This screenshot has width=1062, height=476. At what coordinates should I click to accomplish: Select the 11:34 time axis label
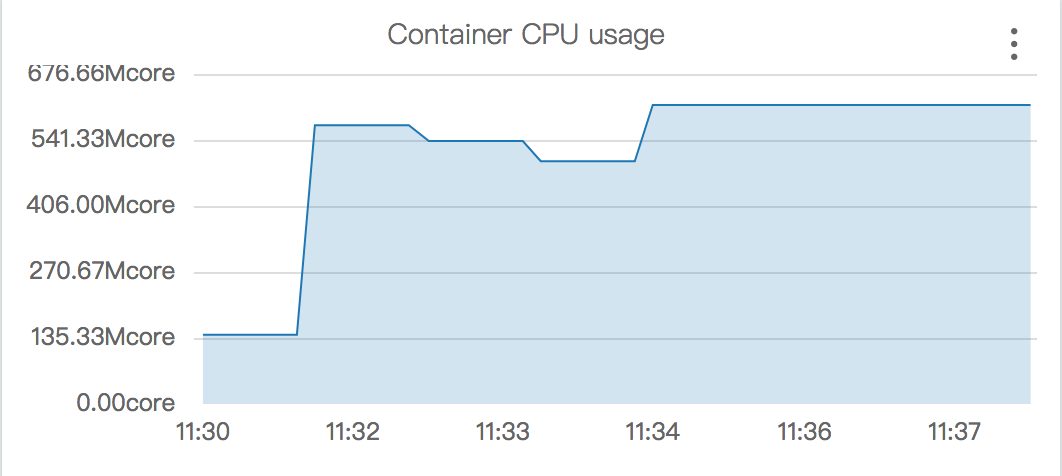pos(652,433)
